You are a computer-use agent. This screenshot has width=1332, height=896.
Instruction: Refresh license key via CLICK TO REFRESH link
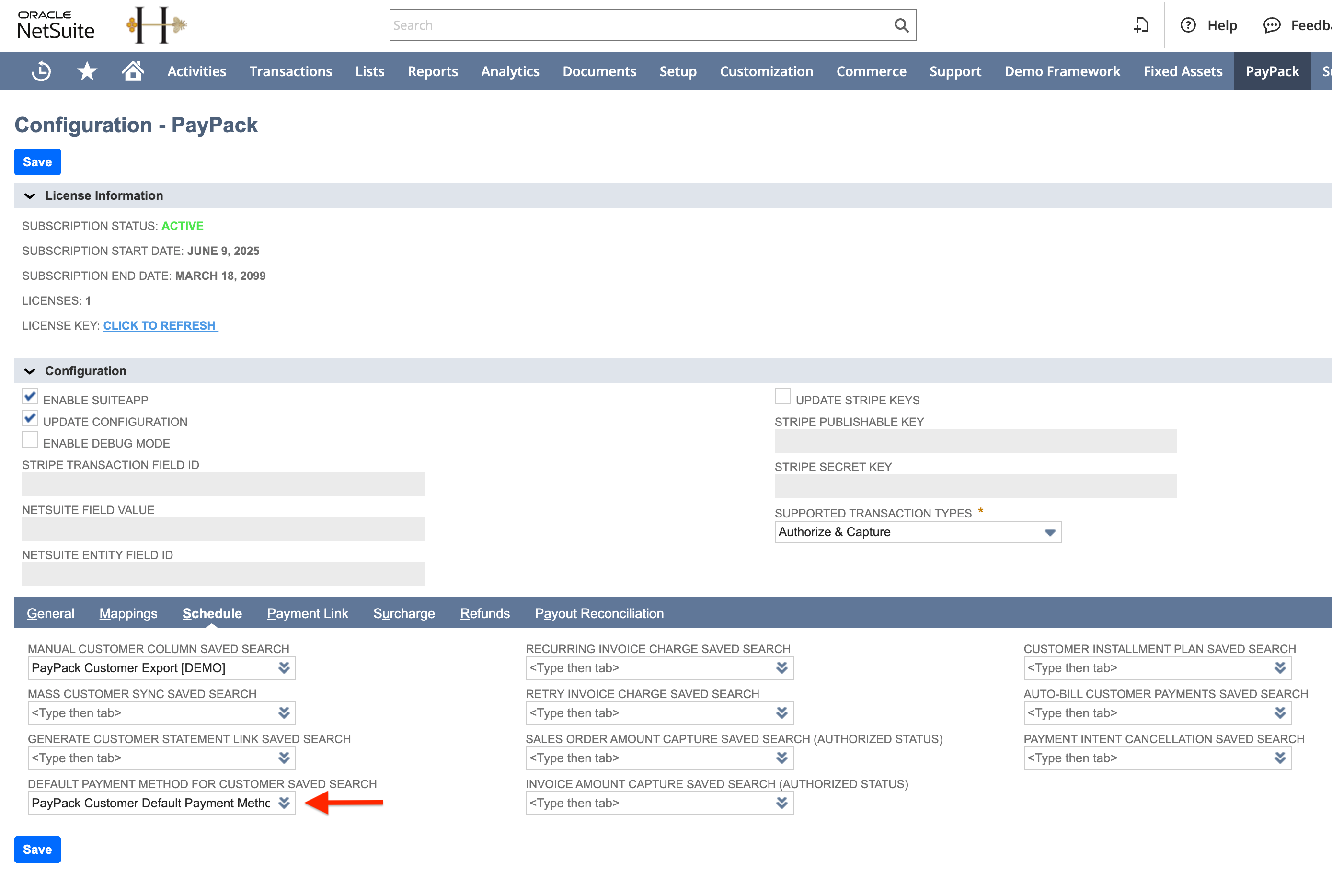click(160, 325)
